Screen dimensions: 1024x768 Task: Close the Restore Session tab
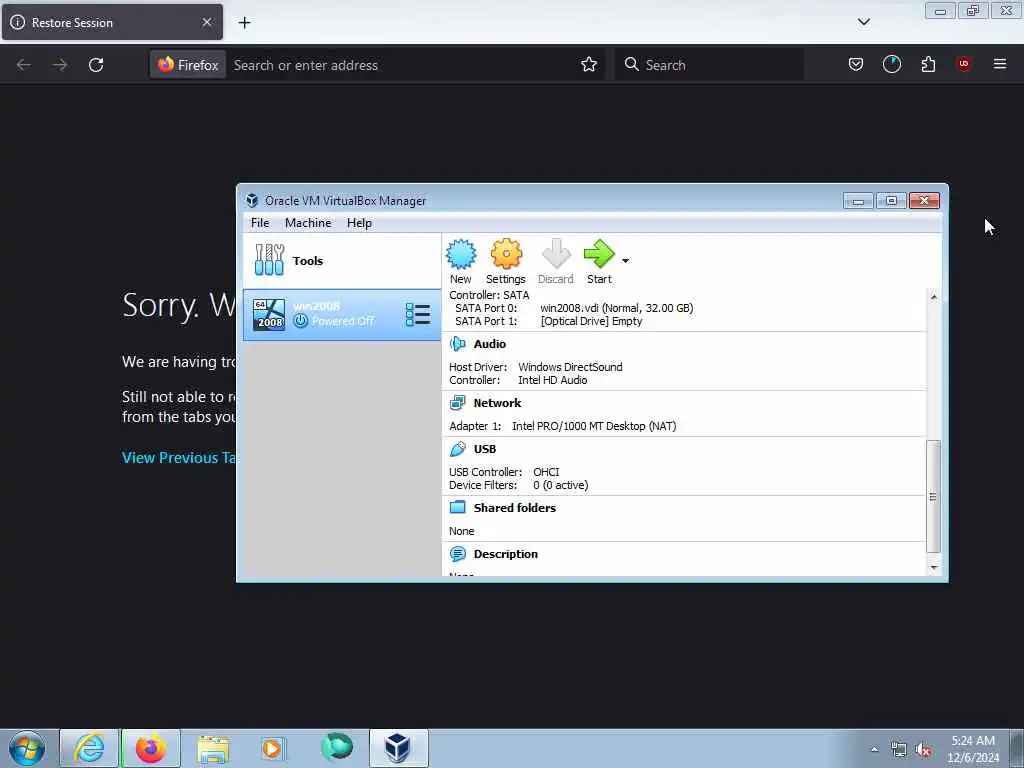207,22
